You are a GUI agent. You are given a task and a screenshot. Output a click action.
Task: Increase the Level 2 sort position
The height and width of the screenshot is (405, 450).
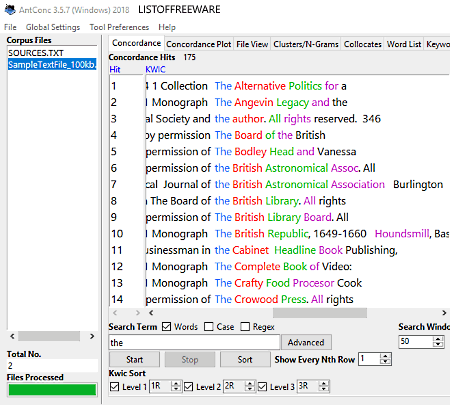tap(249, 383)
